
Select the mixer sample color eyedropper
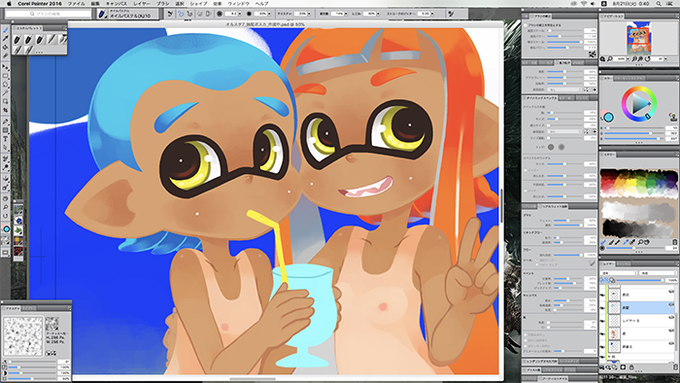click(x=627, y=242)
